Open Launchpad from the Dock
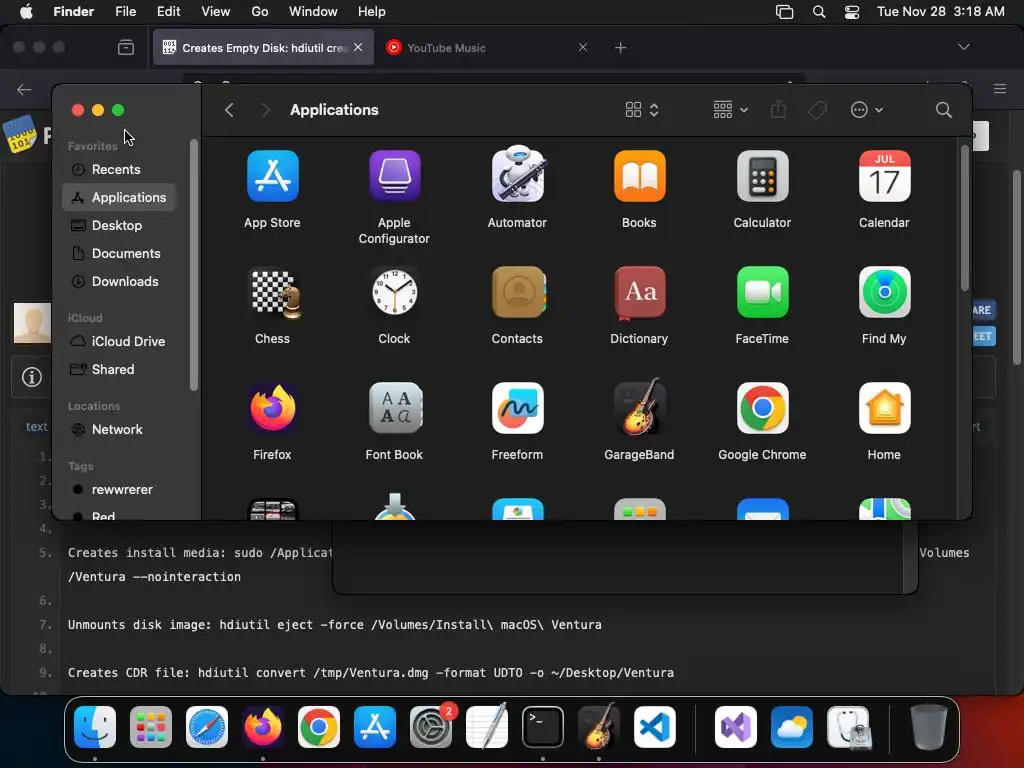This screenshot has height=768, width=1024. 151,727
